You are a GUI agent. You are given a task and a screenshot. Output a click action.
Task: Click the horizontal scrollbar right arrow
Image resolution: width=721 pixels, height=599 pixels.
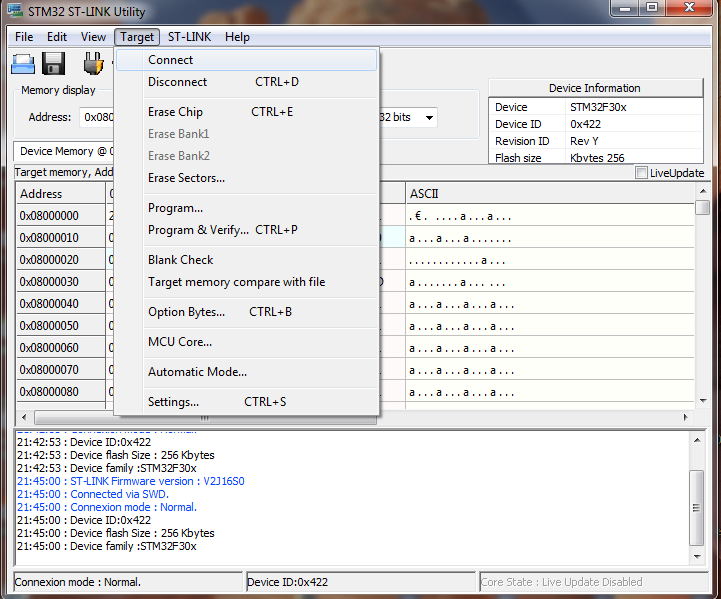[686, 417]
